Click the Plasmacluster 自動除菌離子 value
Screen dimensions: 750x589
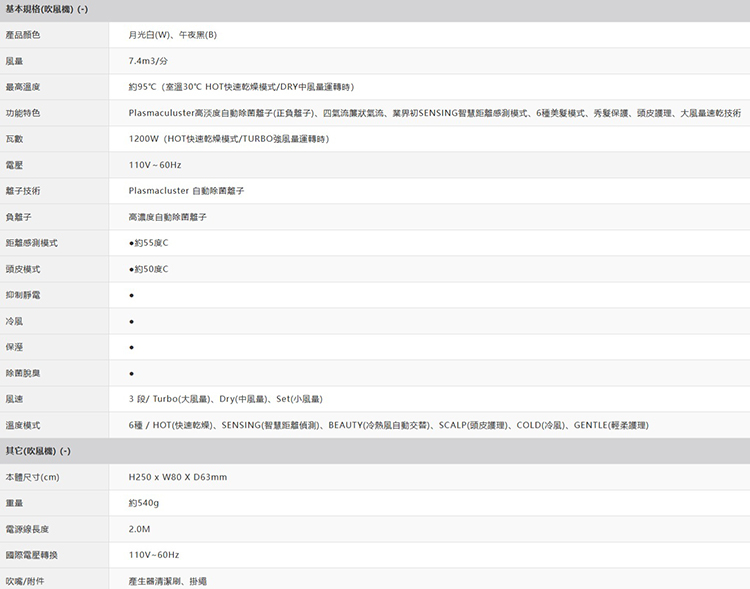186,191
